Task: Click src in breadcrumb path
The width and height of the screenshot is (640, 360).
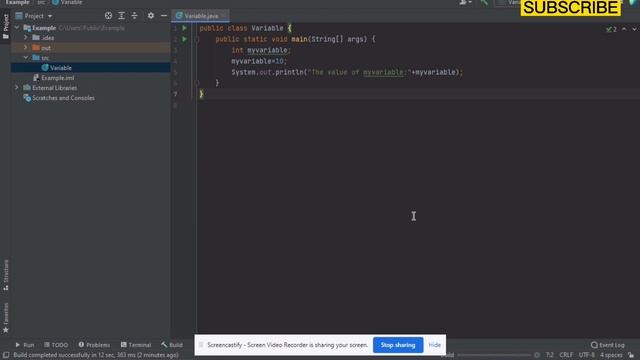Action: [41, 2]
